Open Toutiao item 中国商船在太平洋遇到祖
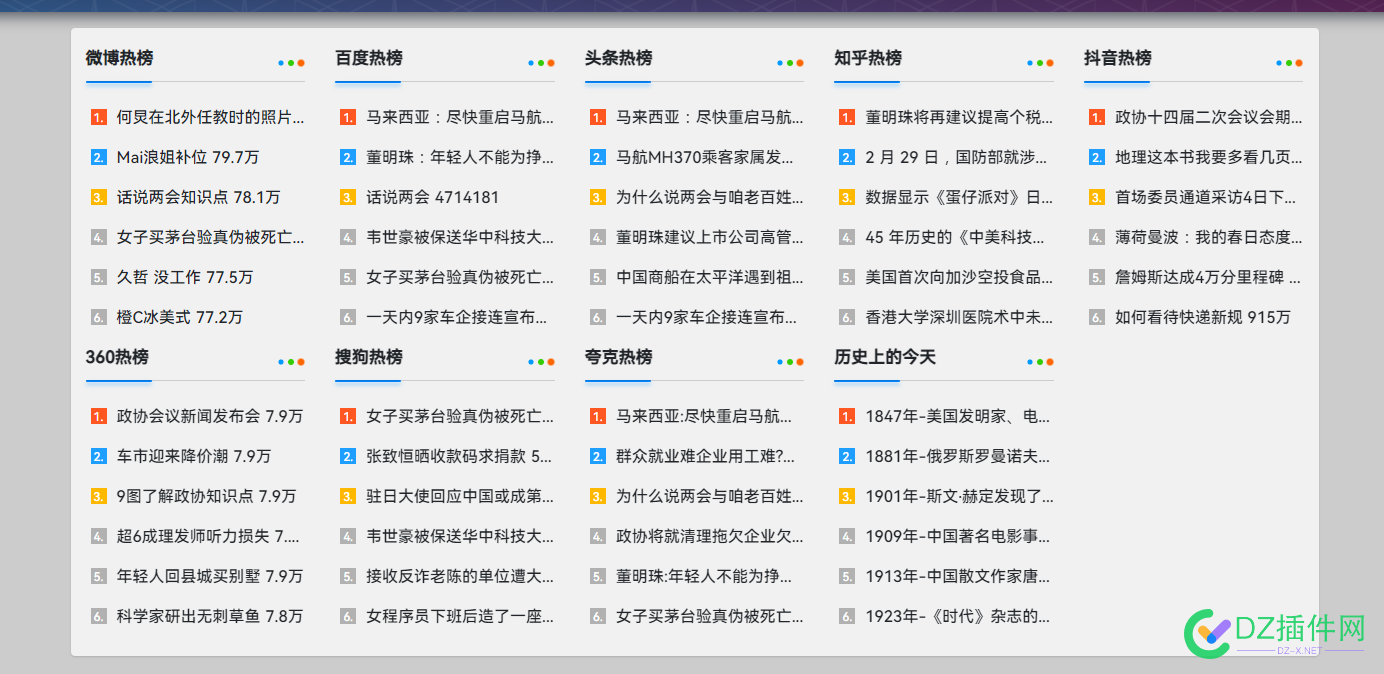The width and height of the screenshot is (1384, 674). [x=710, y=277]
